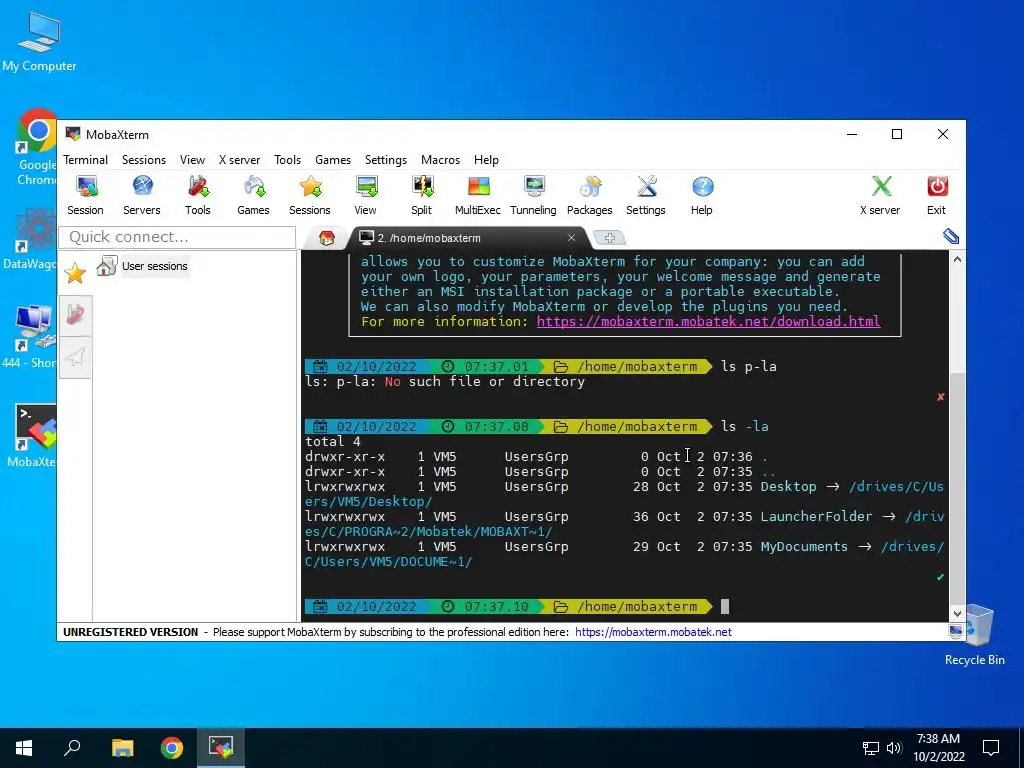Select the Macros paper-plane sidebar tab
Screen dimensions: 1024x768
click(75, 357)
